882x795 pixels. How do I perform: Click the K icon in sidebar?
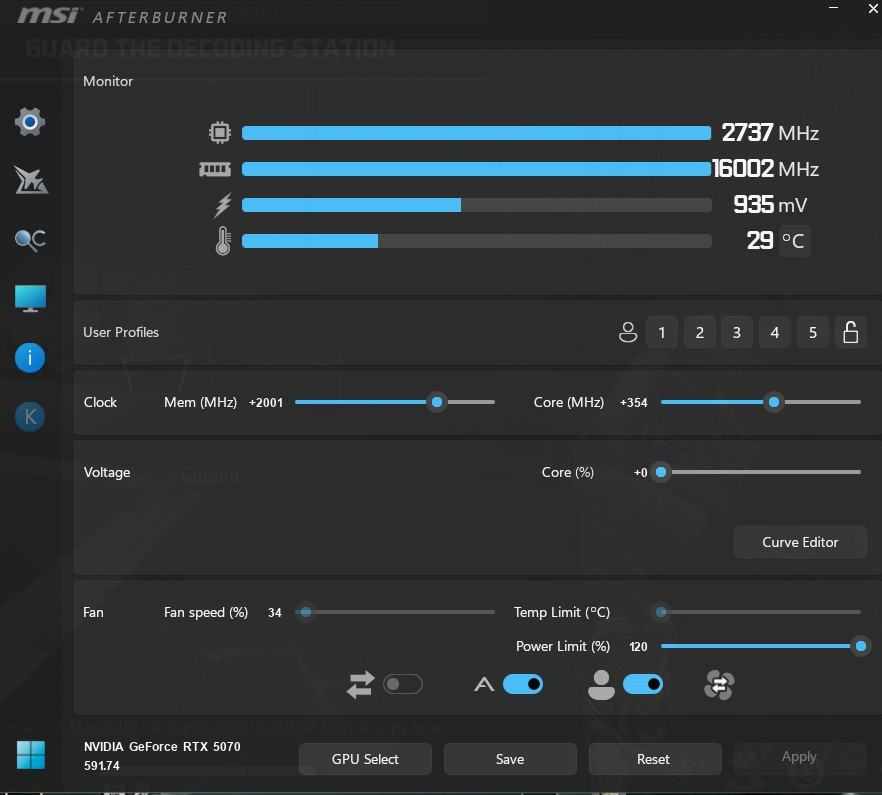tap(30, 417)
